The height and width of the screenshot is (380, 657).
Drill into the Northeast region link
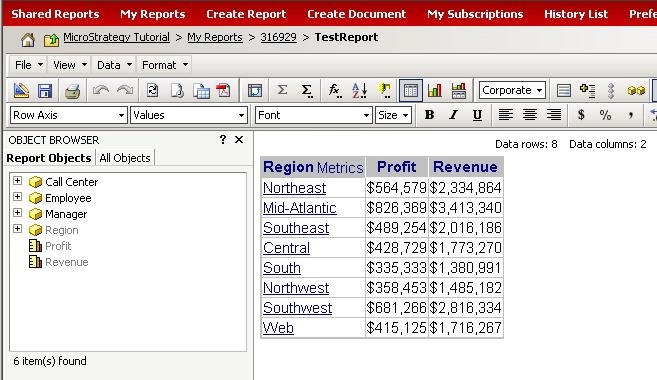(x=295, y=188)
